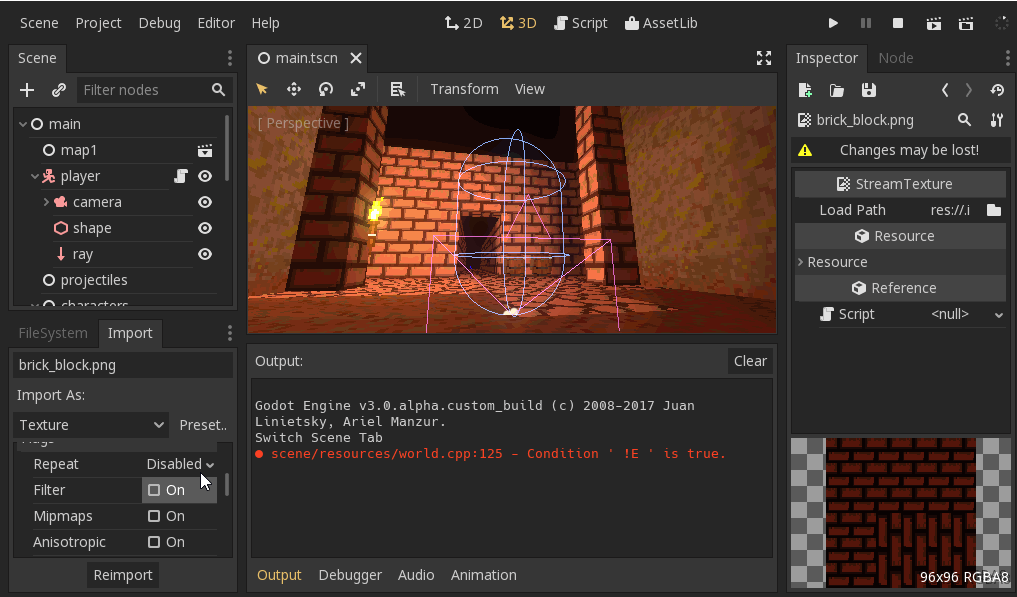Toggle ray node visibility eye

tap(205, 254)
